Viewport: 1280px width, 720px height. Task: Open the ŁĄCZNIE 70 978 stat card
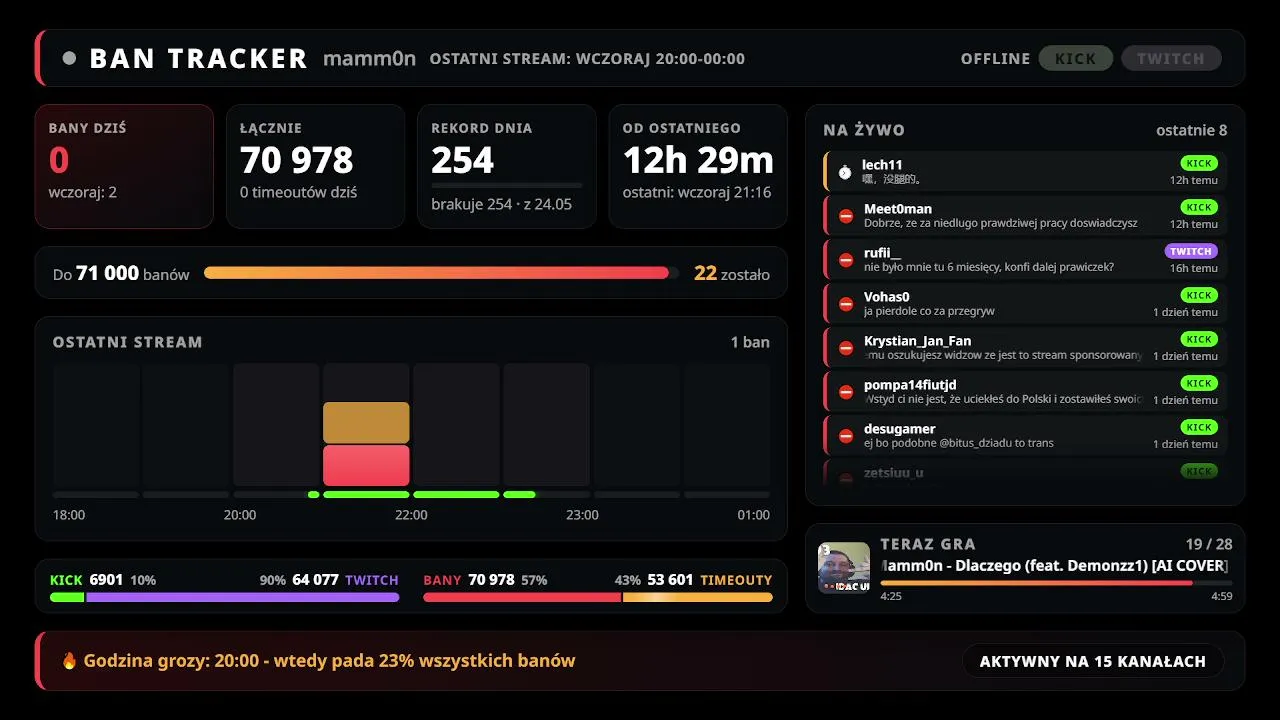click(316, 167)
